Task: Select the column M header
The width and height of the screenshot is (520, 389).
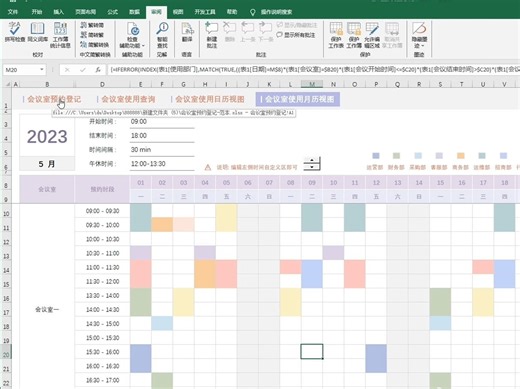Action: click(312, 84)
